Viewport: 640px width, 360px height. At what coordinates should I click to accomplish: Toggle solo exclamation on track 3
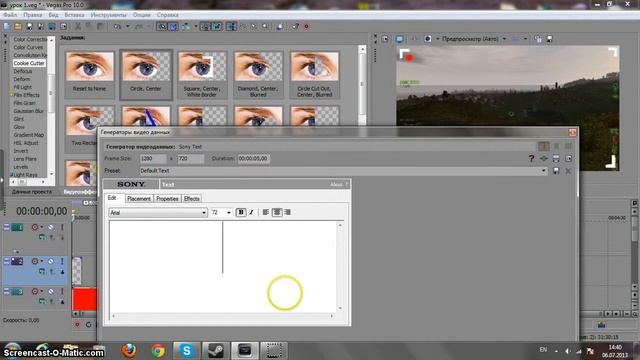coord(62,291)
